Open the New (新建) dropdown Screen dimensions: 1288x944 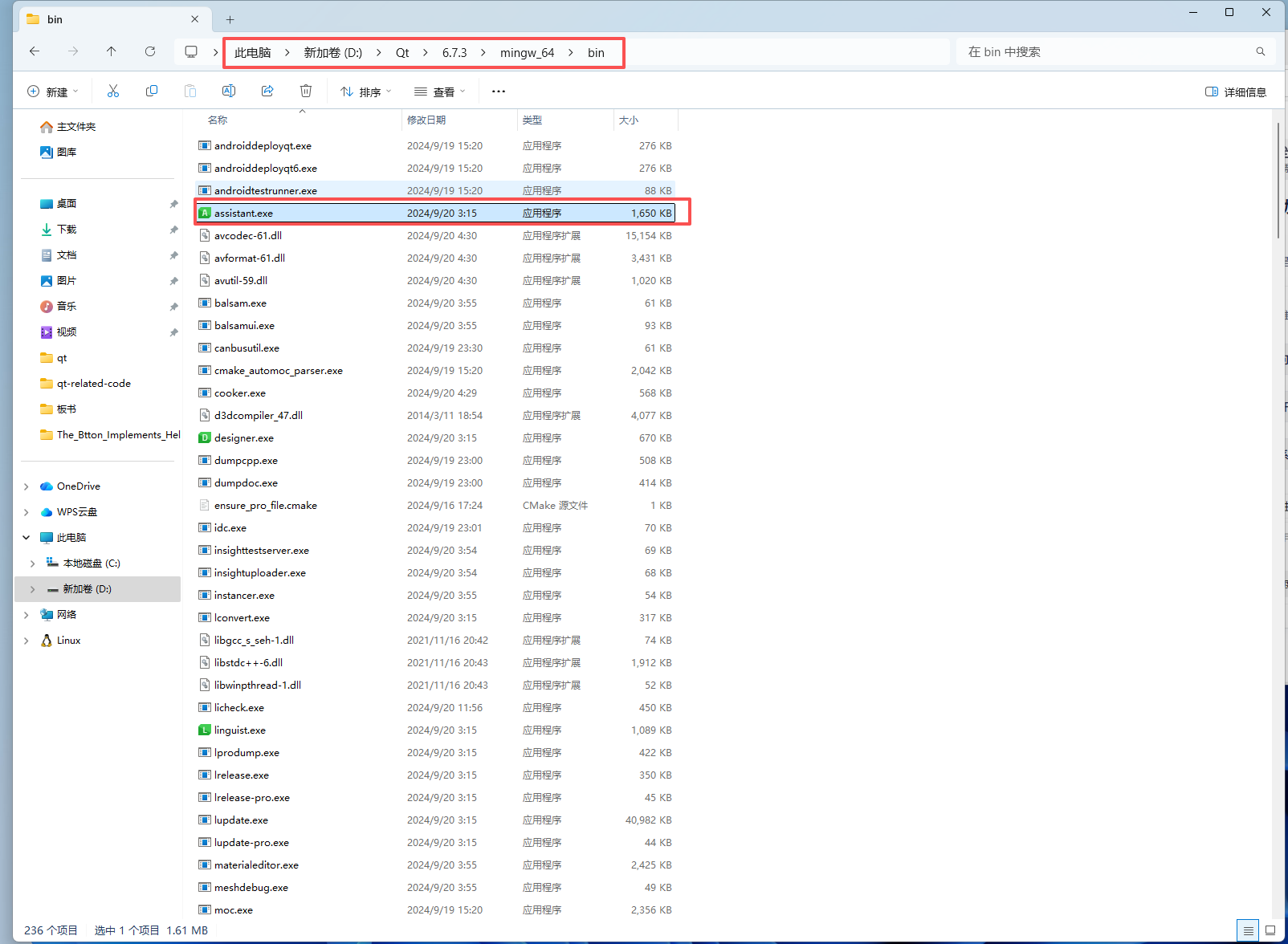point(53,92)
